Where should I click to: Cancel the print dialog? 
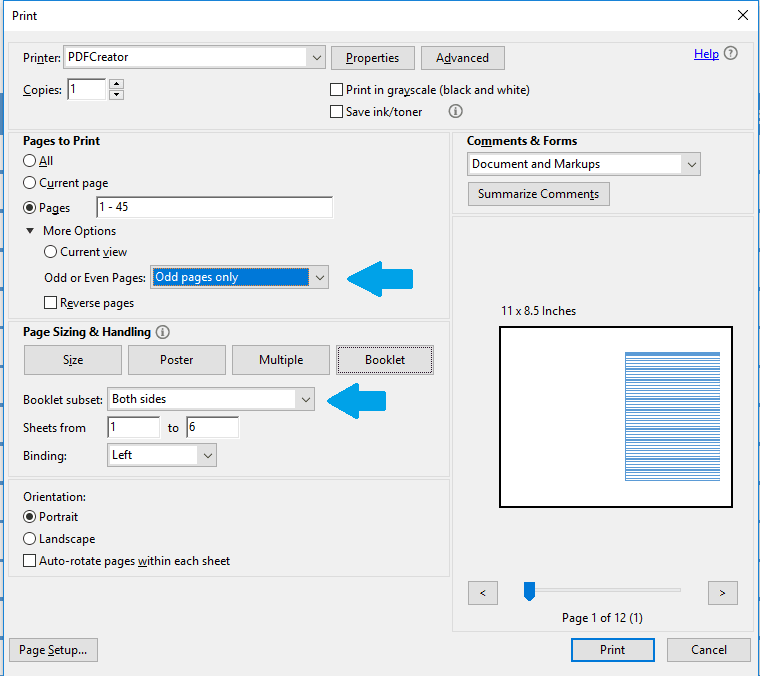coord(709,650)
